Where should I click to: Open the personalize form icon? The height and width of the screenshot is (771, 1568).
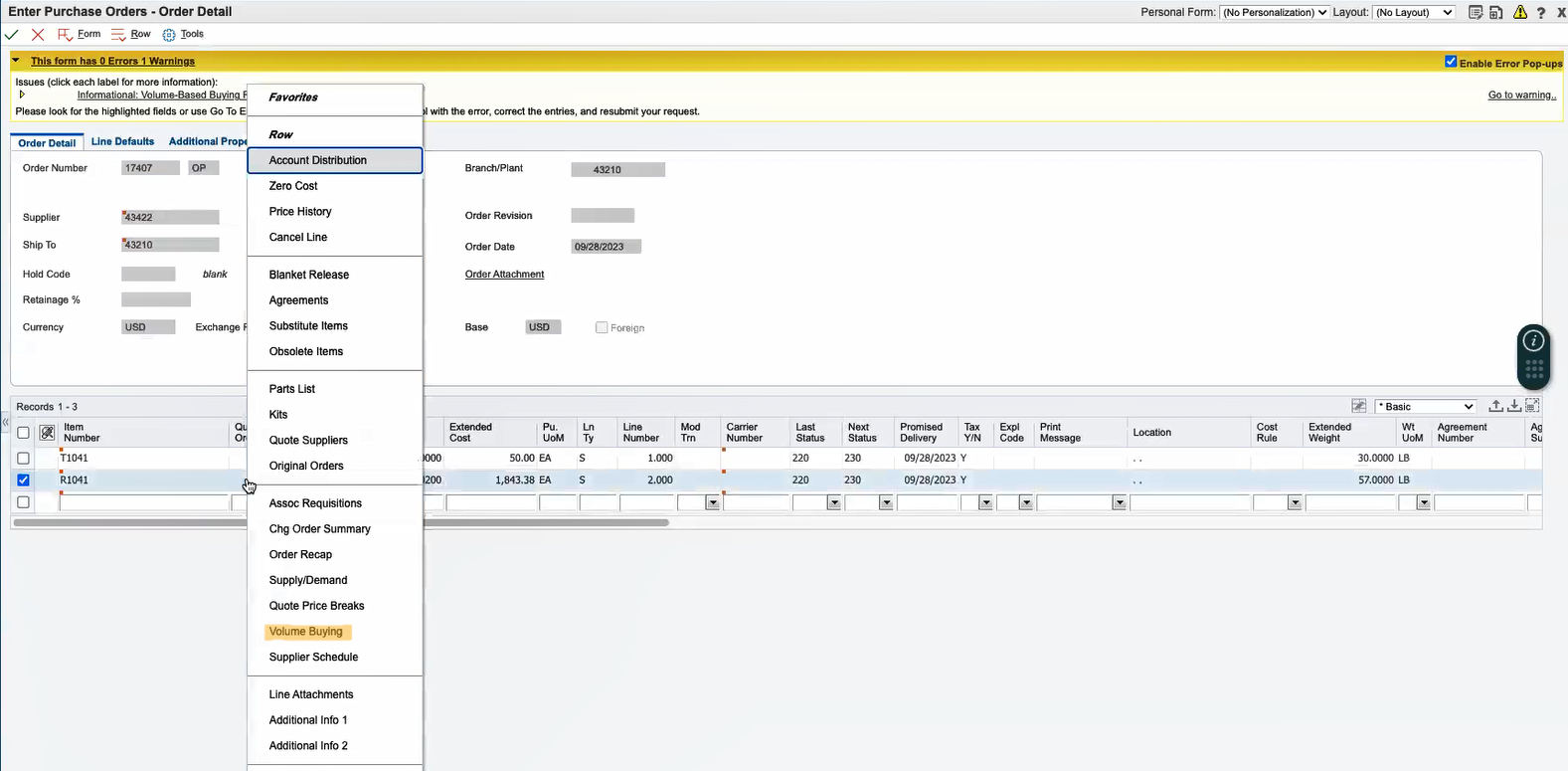click(x=1476, y=13)
